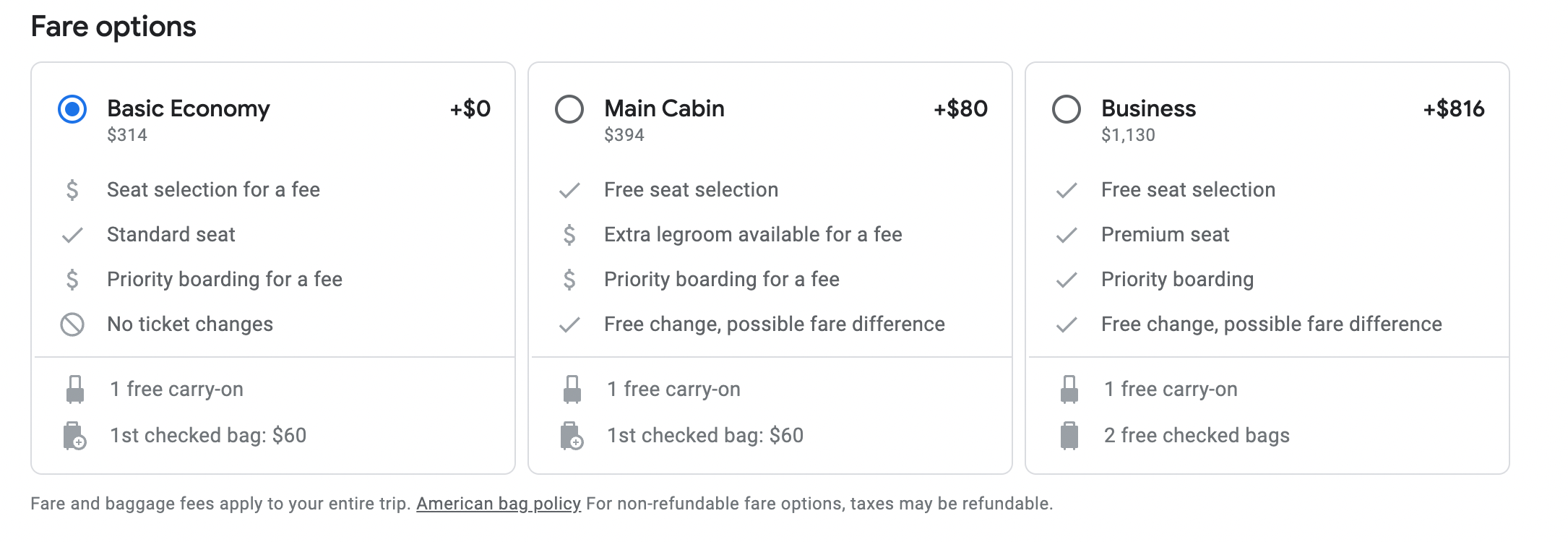Open the American bag policy link
Screen dimensions: 1568x542
[x=499, y=504]
